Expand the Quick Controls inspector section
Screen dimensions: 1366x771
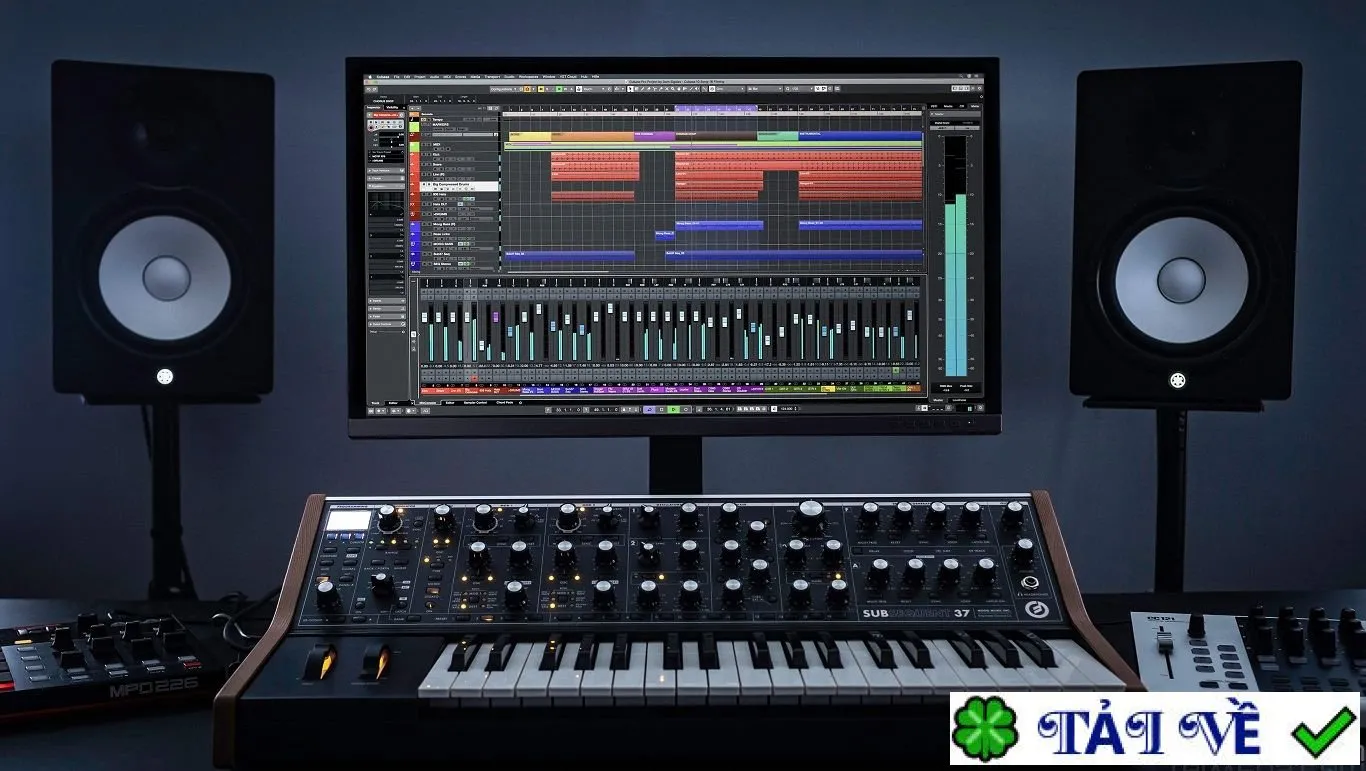tap(388, 324)
